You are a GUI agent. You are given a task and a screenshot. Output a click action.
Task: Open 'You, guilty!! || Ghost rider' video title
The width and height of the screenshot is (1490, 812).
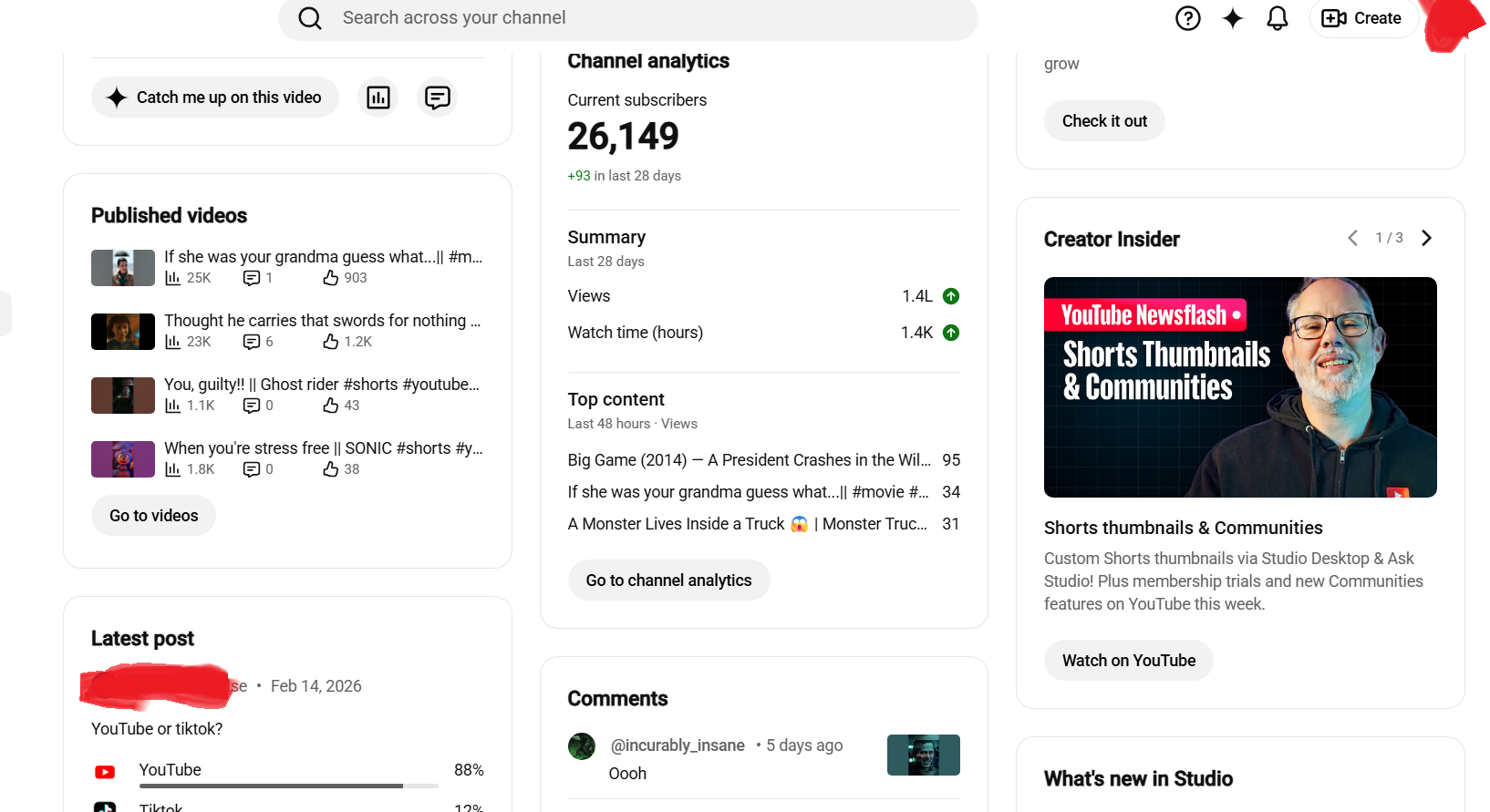(x=322, y=385)
